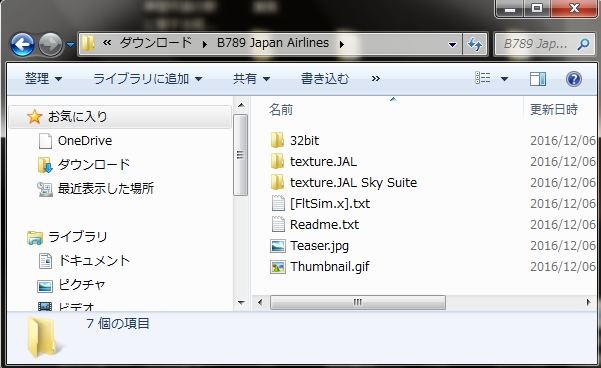Click the download folder icon in favorites
The height and width of the screenshot is (368, 601).
[45, 165]
